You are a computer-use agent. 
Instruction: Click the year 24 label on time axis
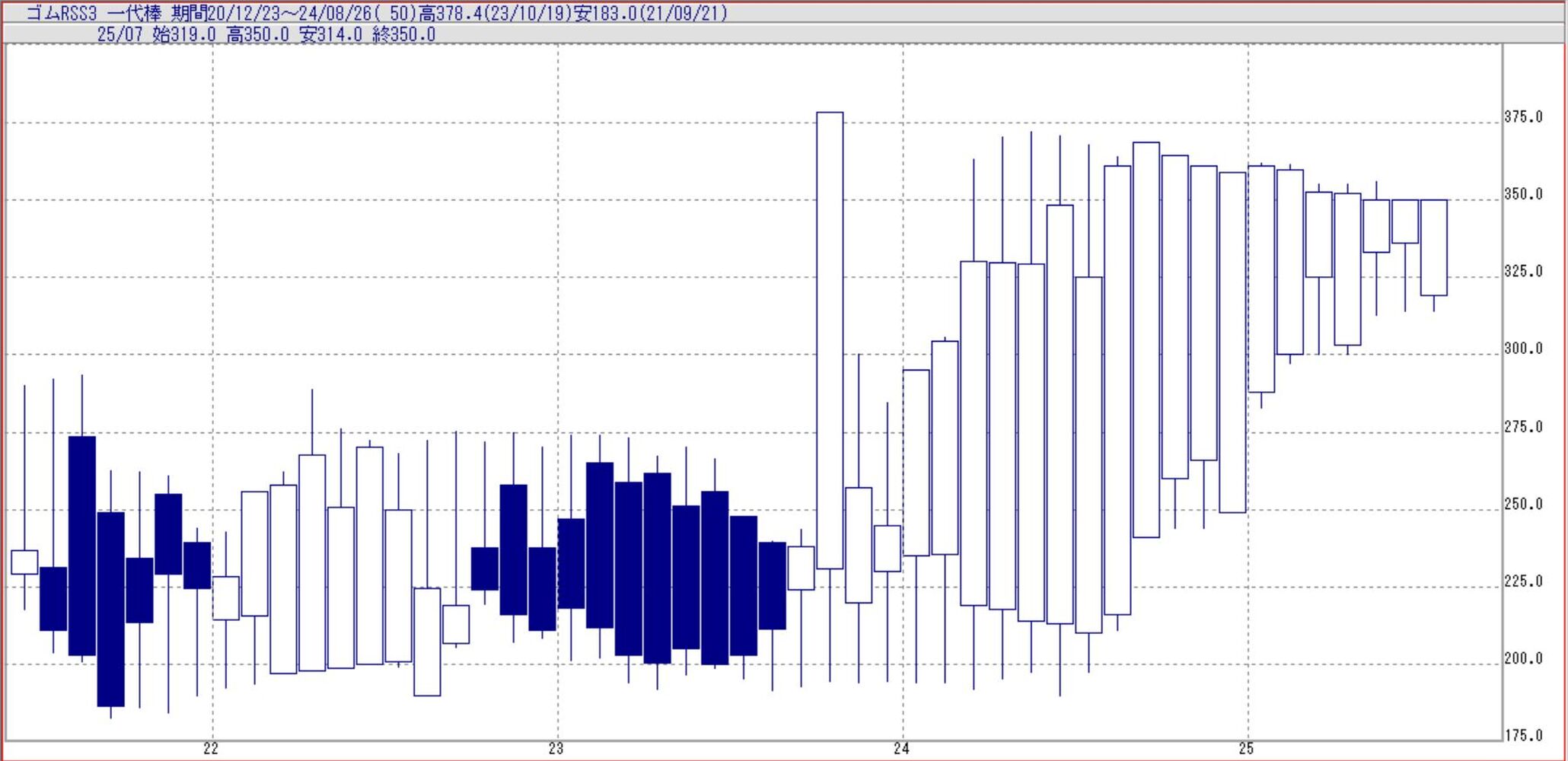click(901, 749)
